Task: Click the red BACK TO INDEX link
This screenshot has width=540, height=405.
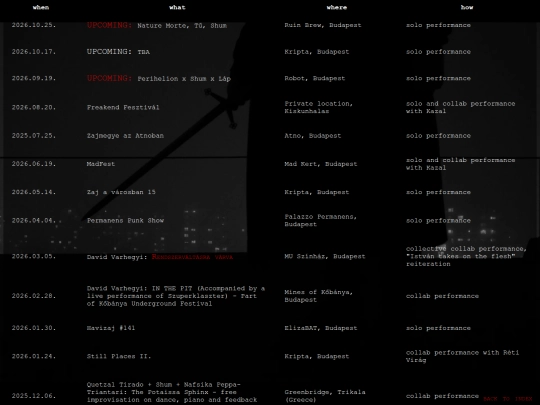Action: pyautogui.click(x=508, y=399)
